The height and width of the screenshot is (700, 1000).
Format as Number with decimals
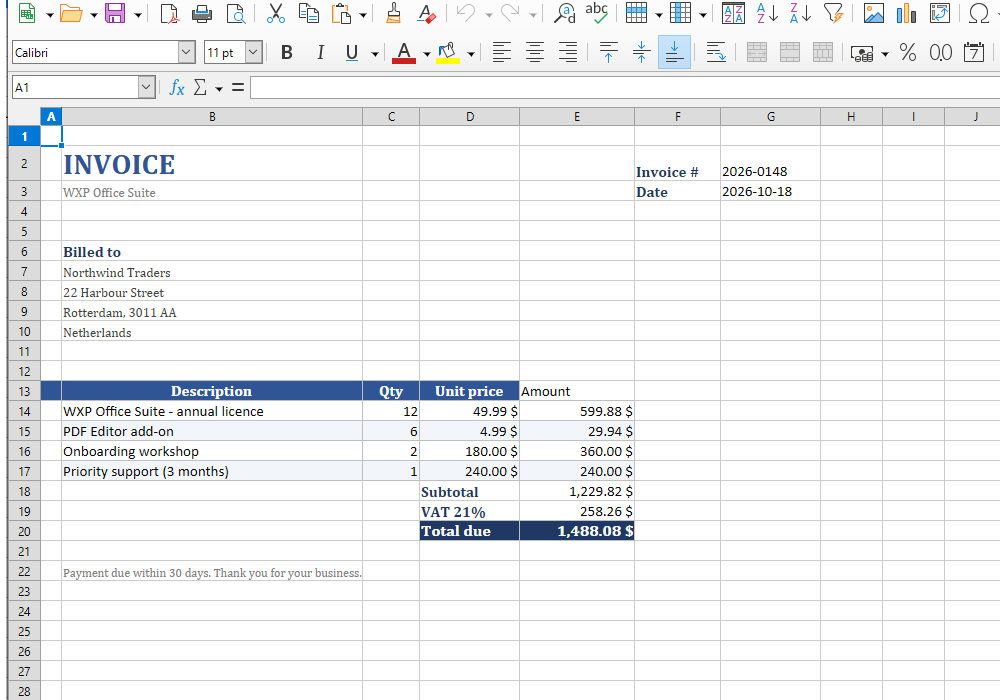tap(941, 52)
